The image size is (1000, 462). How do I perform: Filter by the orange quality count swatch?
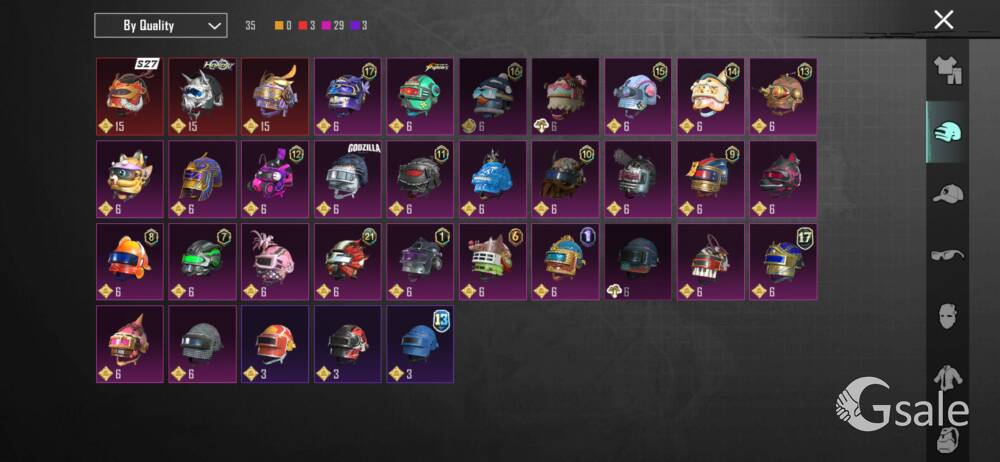(283, 26)
